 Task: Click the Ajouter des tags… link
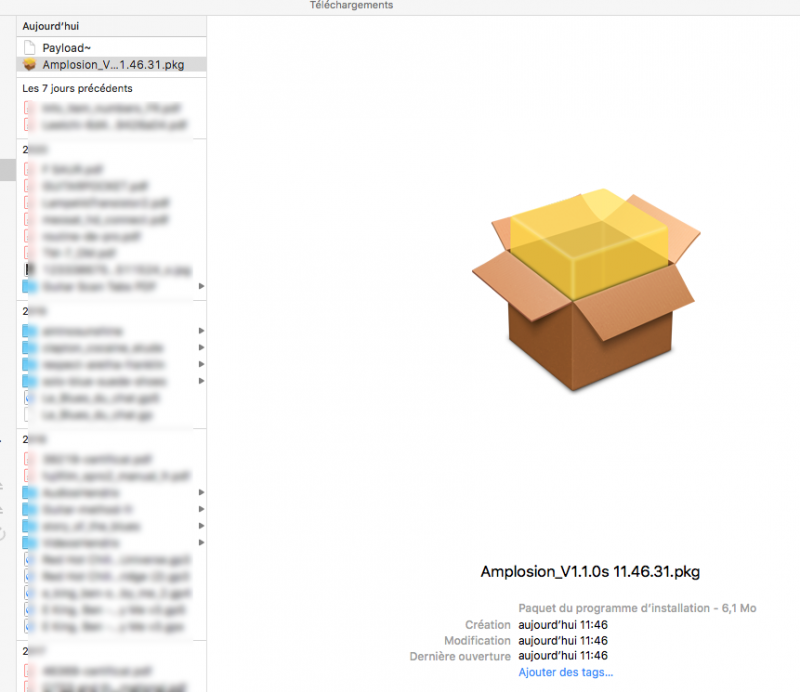point(565,672)
